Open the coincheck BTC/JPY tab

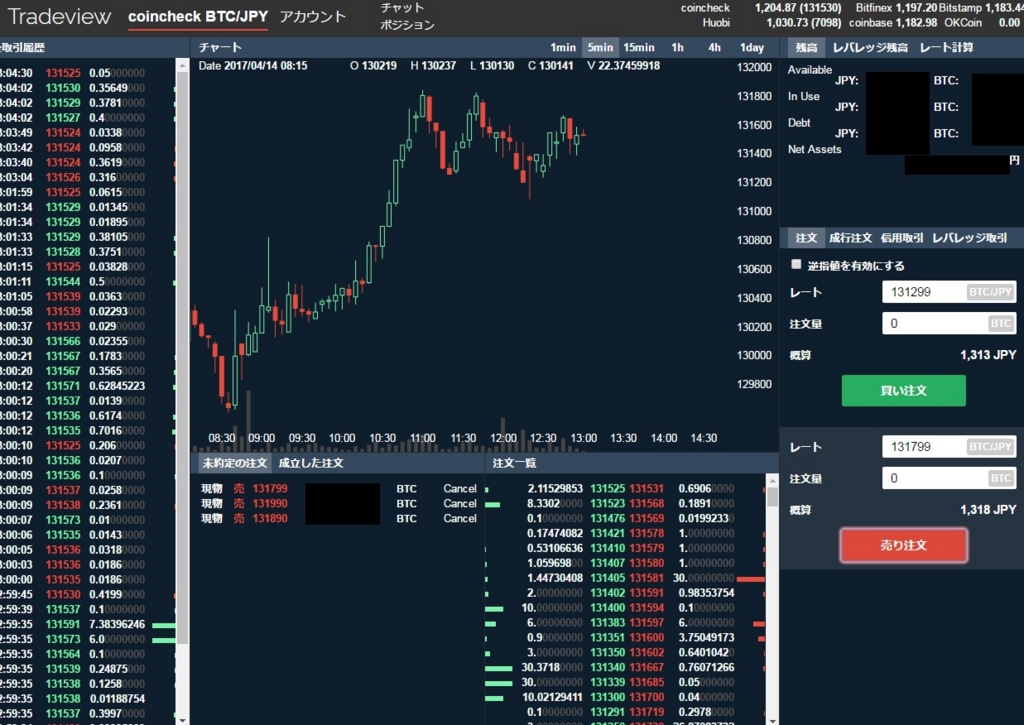(198, 16)
